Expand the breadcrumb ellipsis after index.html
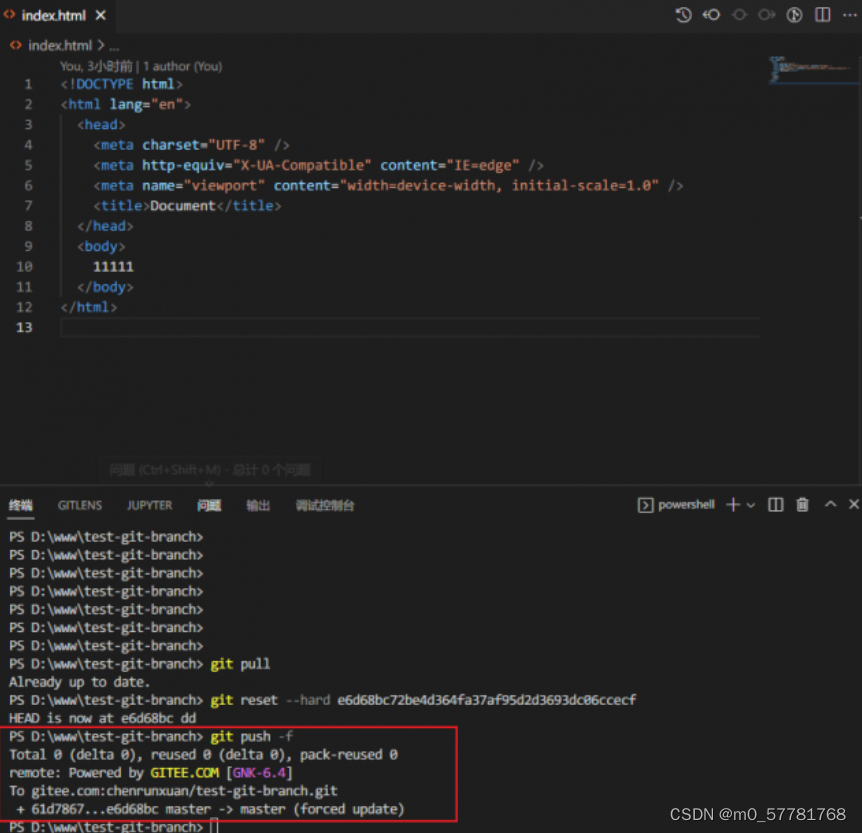Viewport: 862px width, 833px height. coord(113,45)
